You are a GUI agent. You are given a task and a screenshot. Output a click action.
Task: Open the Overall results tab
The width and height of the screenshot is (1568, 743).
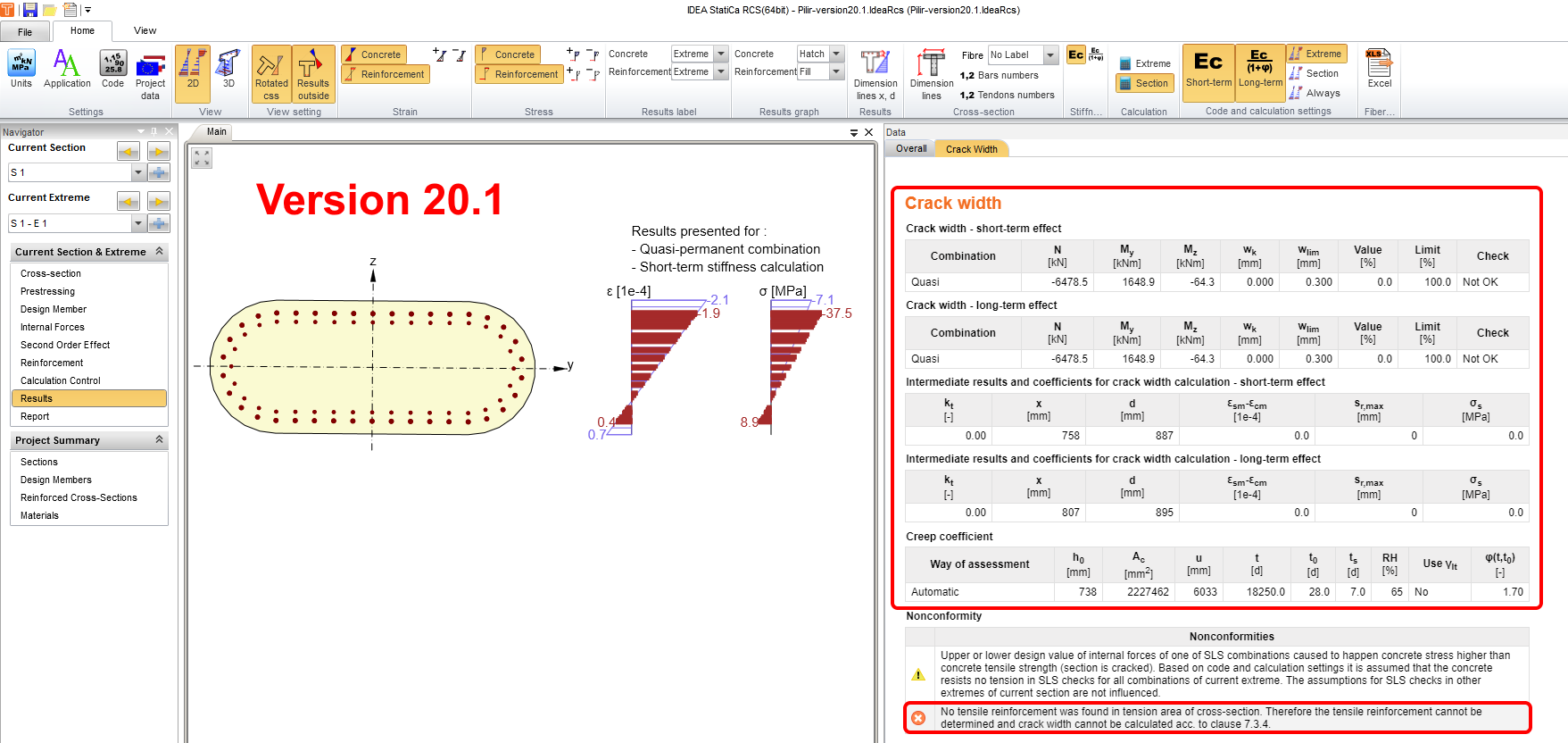point(911,149)
